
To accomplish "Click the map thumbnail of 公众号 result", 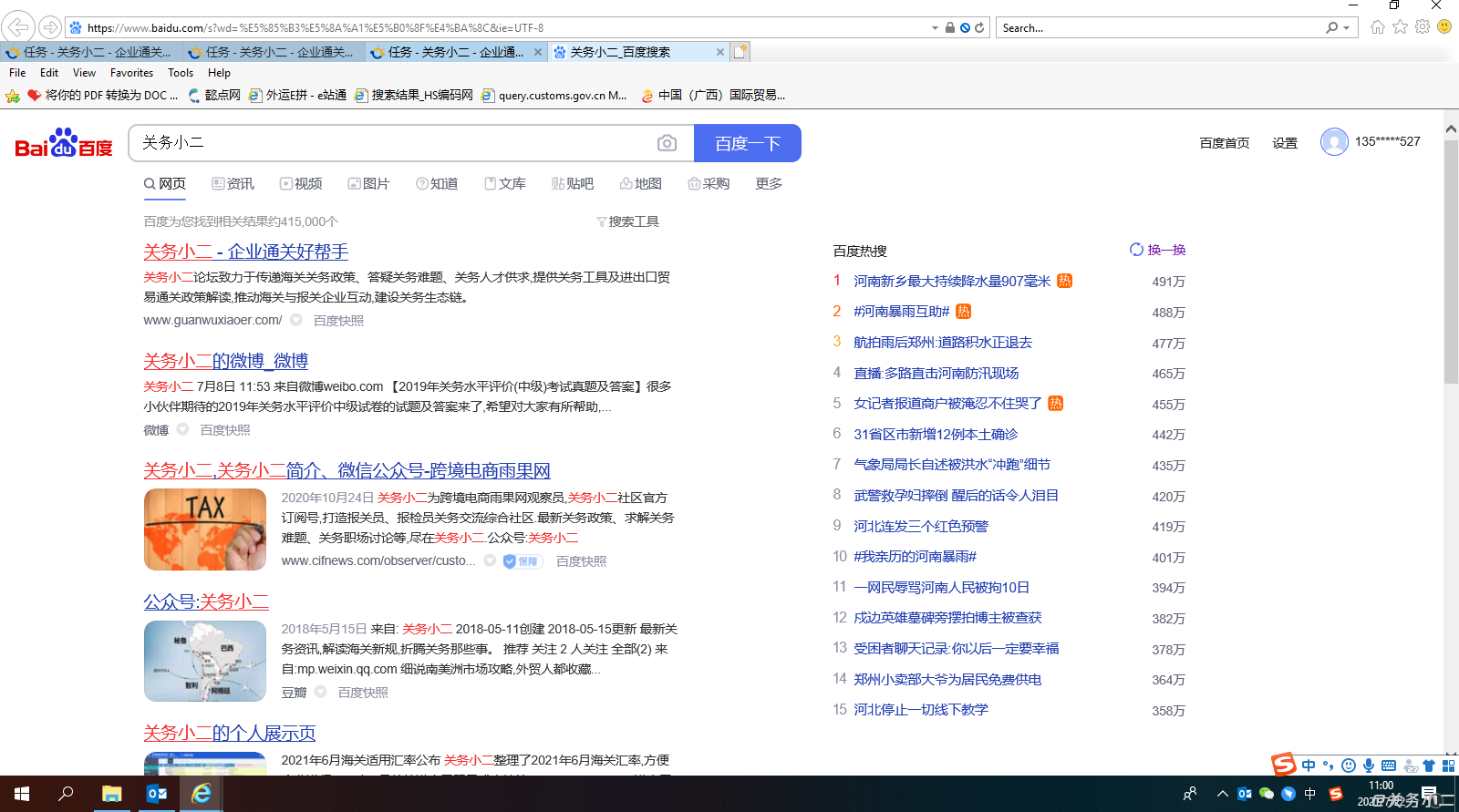I will tap(205, 661).
